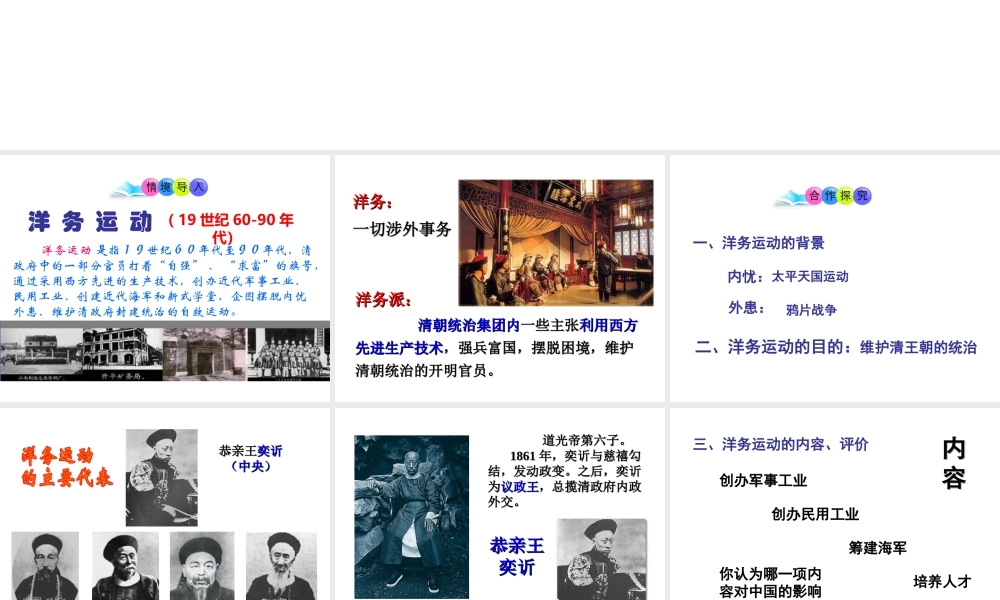Viewport: 1000px width, 600px height.
Task: Select the color painting of Qing officials
Action: click(555, 242)
